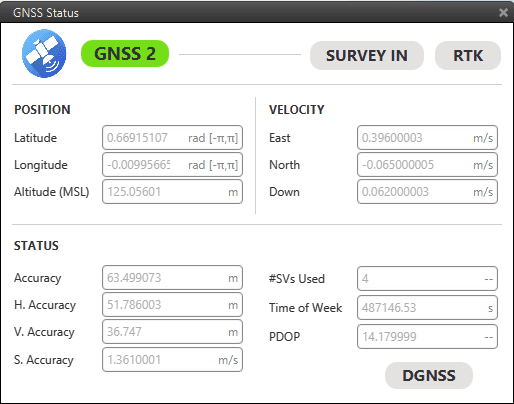The height and width of the screenshot is (404, 514).
Task: Click the STATUS section heading
Action: click(36, 246)
